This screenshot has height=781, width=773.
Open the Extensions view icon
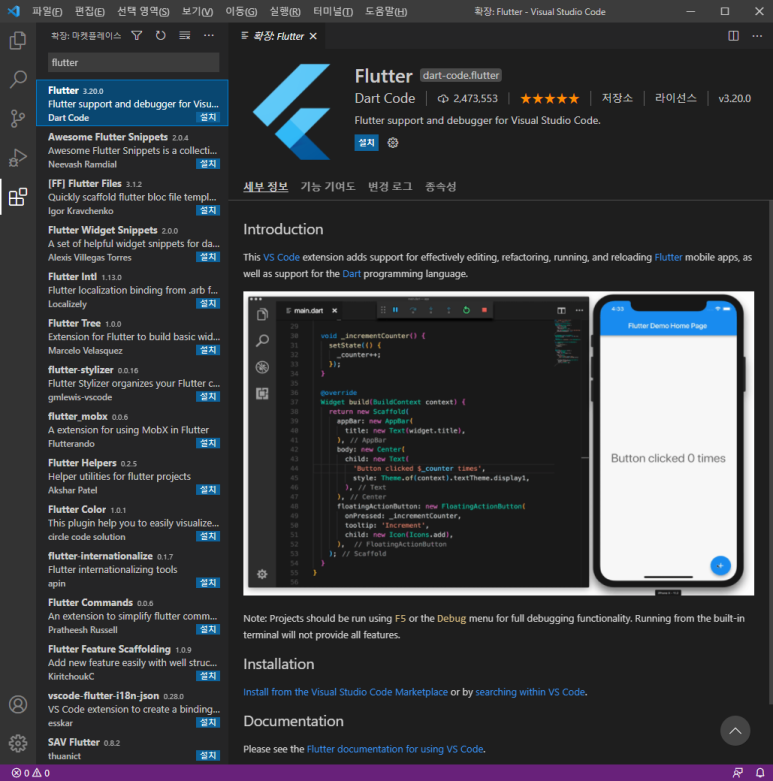pyautogui.click(x=18, y=197)
